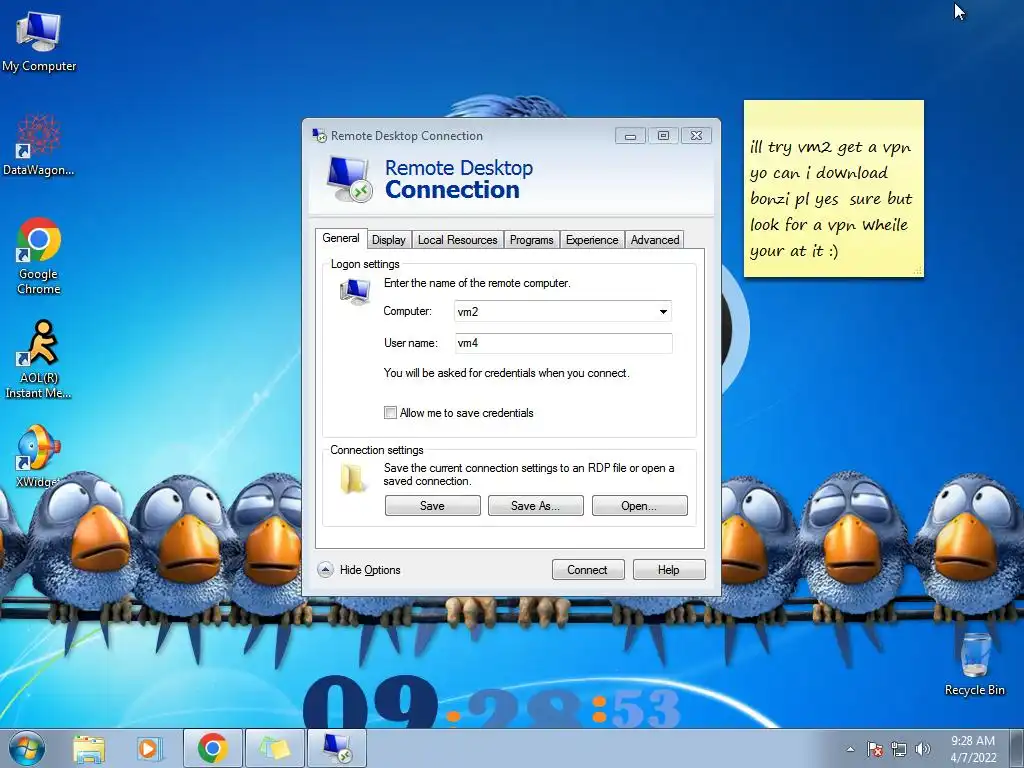Open the XWidget desktop shortcut
Screen dimensions: 1024x768
39,456
